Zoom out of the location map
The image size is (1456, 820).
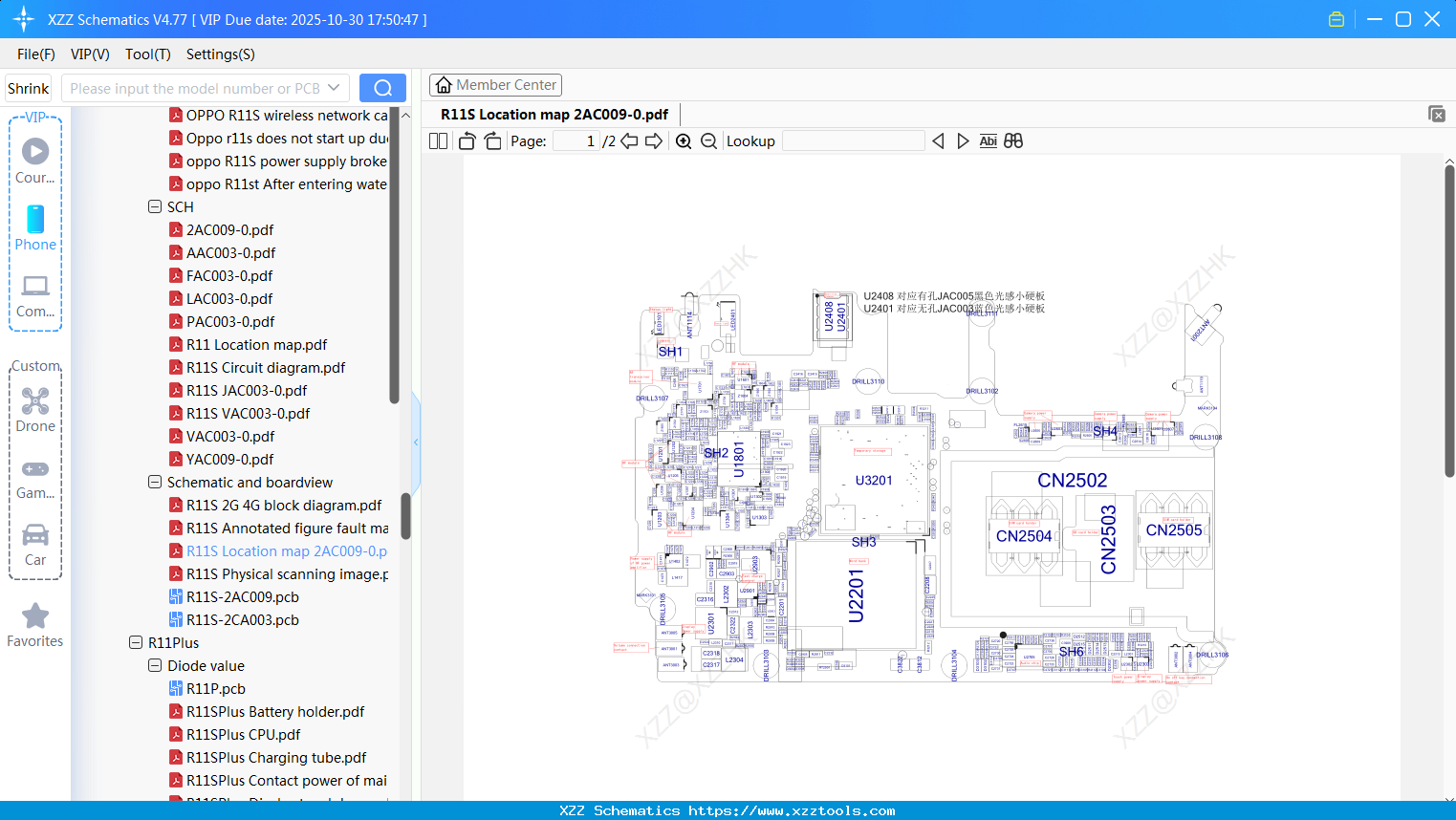click(708, 140)
